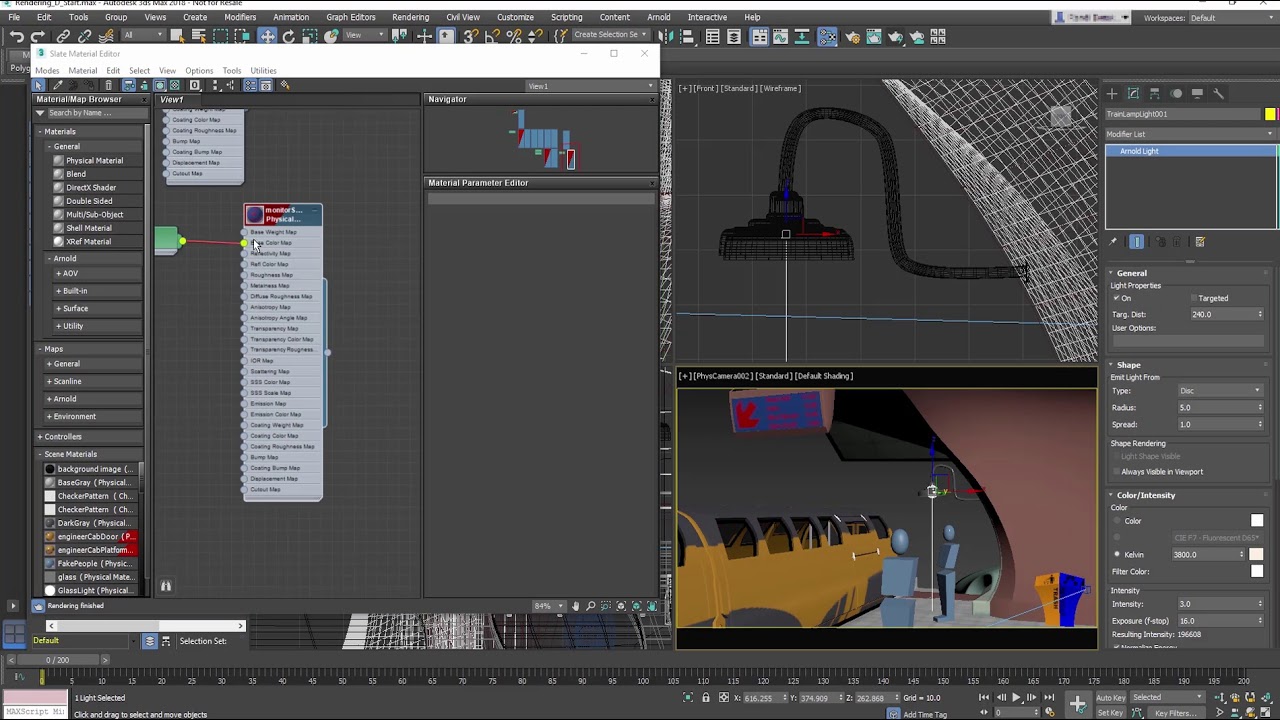Activate the Select and Link tool
The height and width of the screenshot is (720, 1280).
63,37
